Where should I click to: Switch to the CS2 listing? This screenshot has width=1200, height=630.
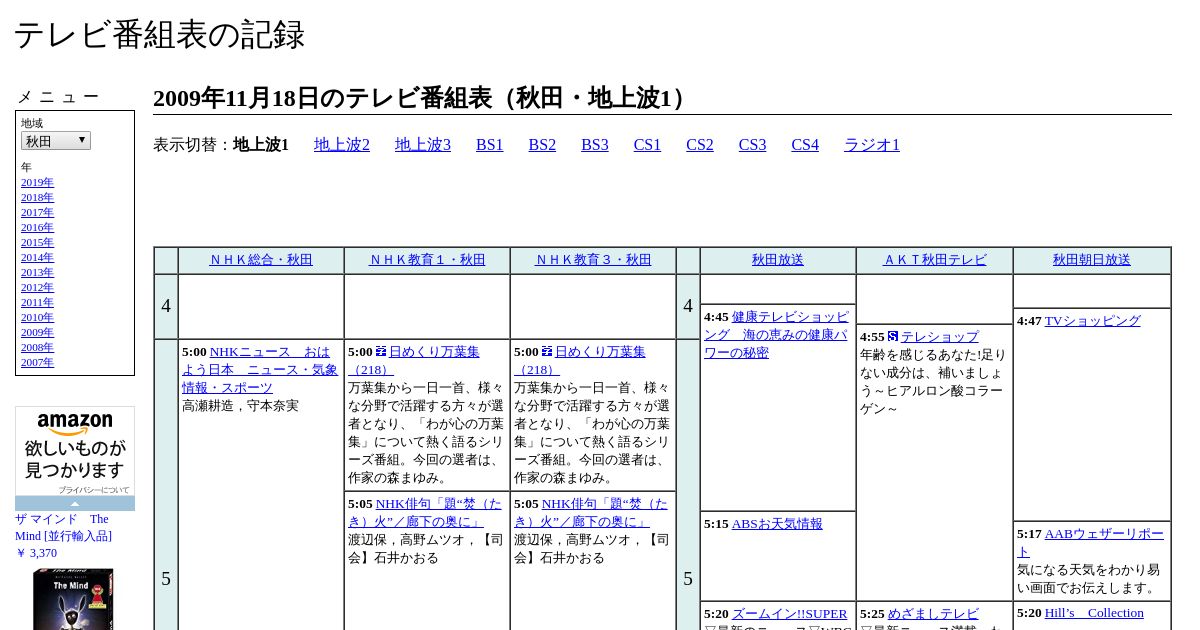pos(700,145)
